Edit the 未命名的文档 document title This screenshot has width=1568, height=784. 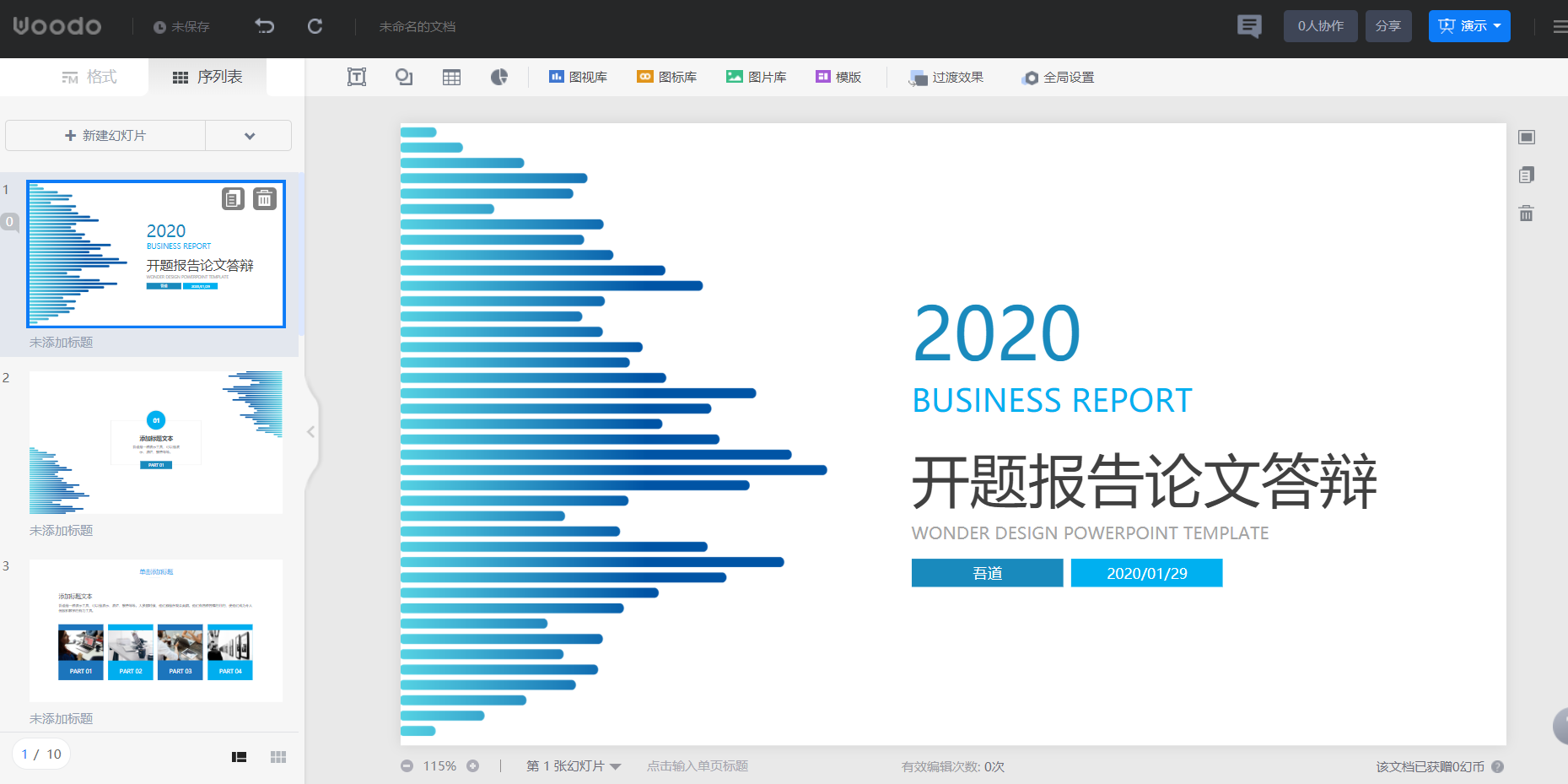(x=418, y=27)
